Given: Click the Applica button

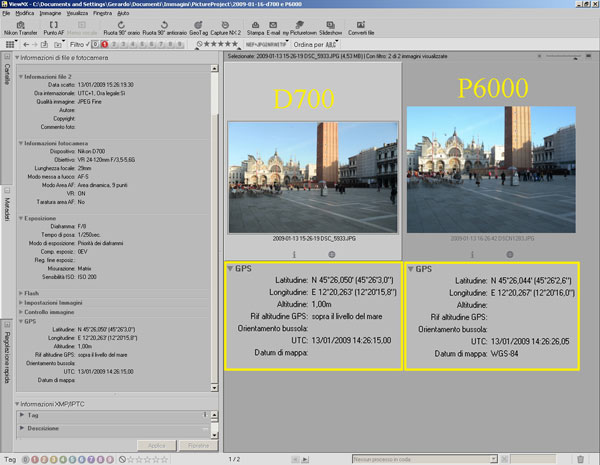Looking at the screenshot, I should [x=157, y=446].
